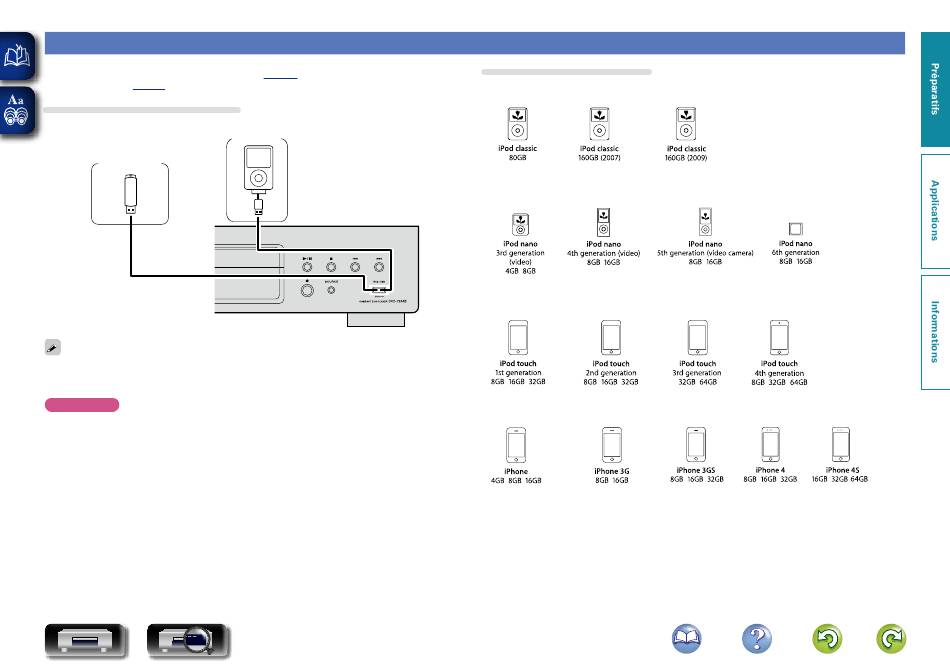Click the '160GB (2009)' text
950x672 pixels.
click(x=686, y=158)
